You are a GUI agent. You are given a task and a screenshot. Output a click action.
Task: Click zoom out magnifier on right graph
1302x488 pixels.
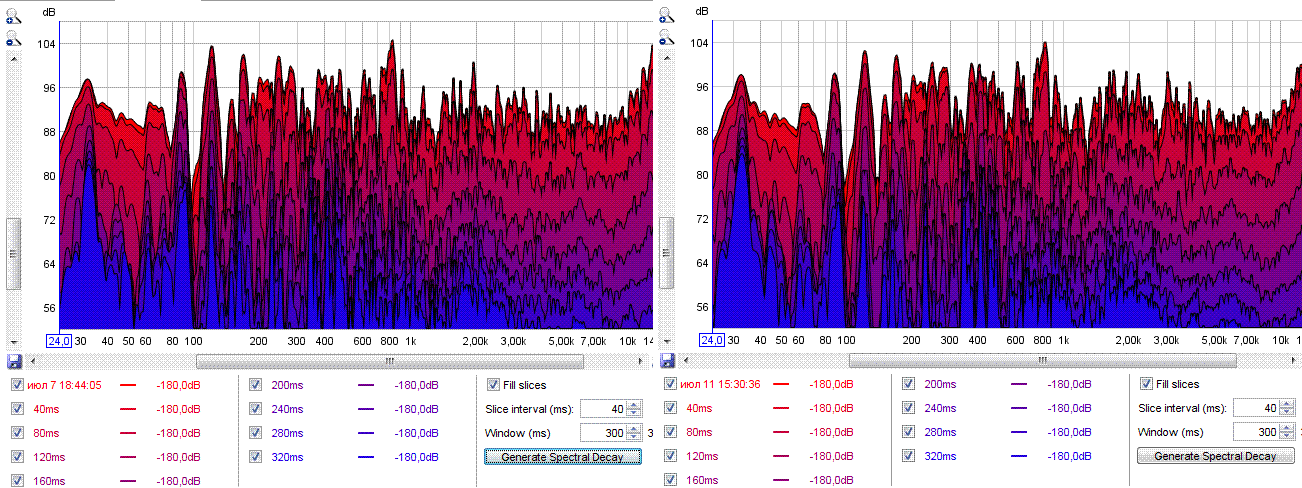tap(666, 39)
